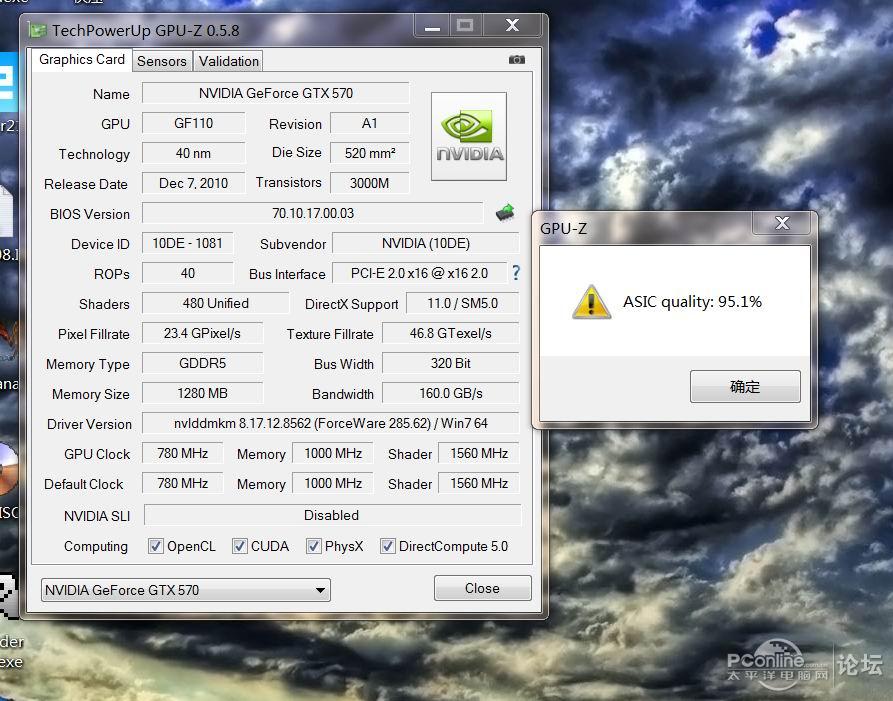The image size is (893, 701).
Task: Toggle the OpenCL checkbox
Action: [156, 546]
